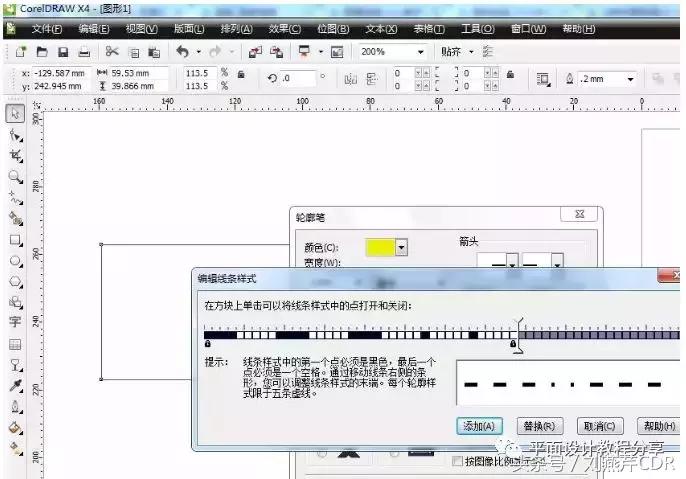The image size is (686, 479).
Task: Toggle the round corners together lock
Action: [x=510, y=74]
